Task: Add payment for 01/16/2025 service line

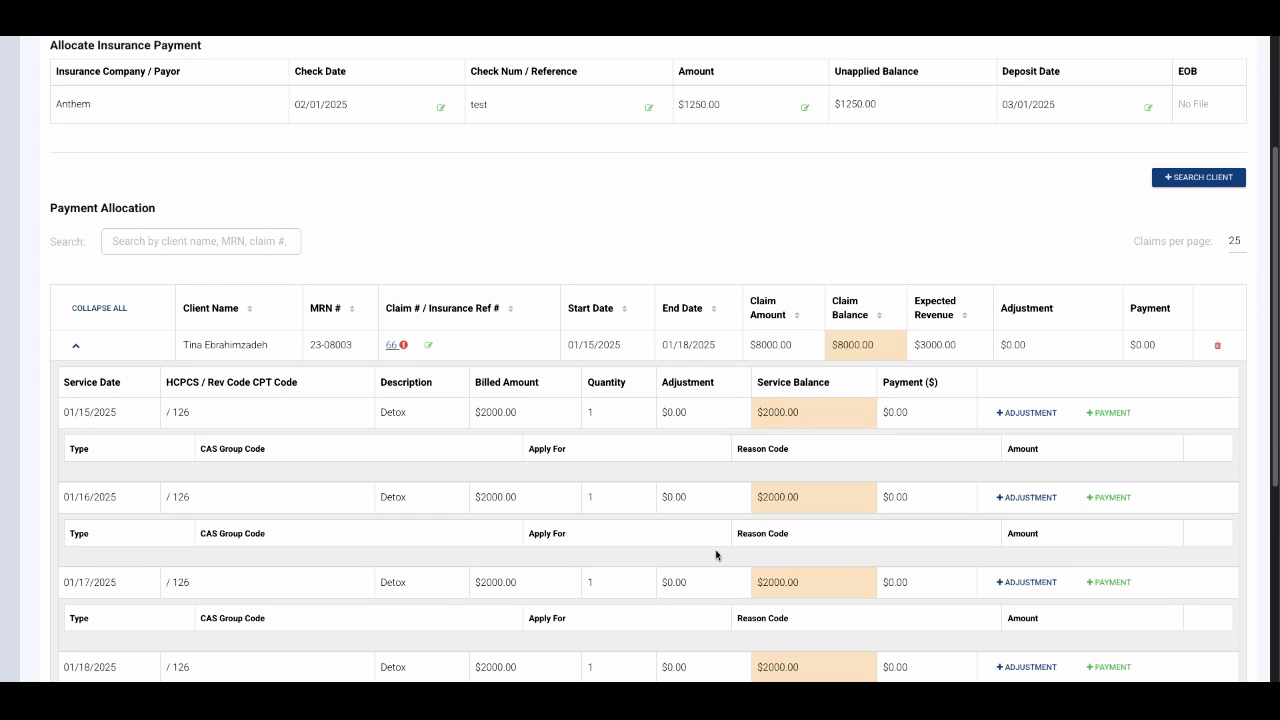Action: [1108, 498]
